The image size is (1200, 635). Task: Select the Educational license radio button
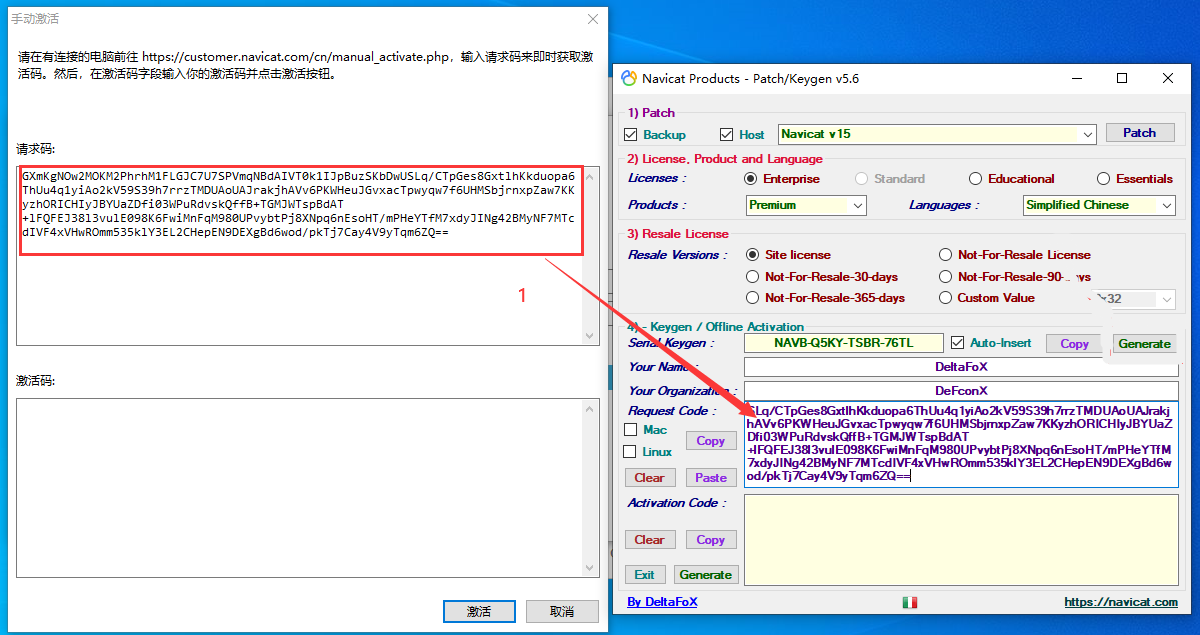[x=975, y=179]
